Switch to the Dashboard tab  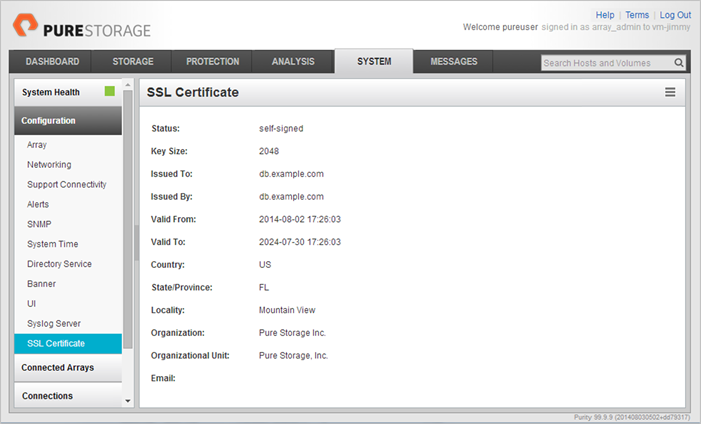click(52, 62)
